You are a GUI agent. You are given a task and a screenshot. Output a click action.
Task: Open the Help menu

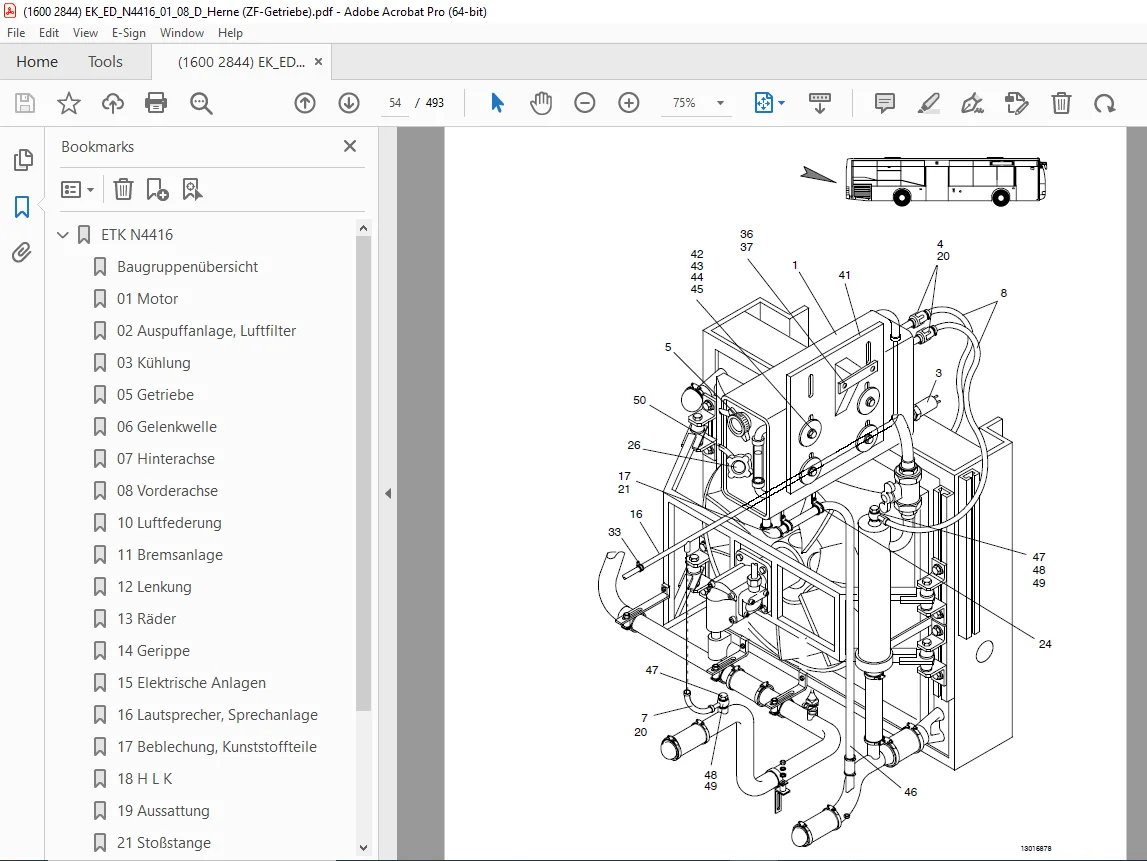[230, 33]
